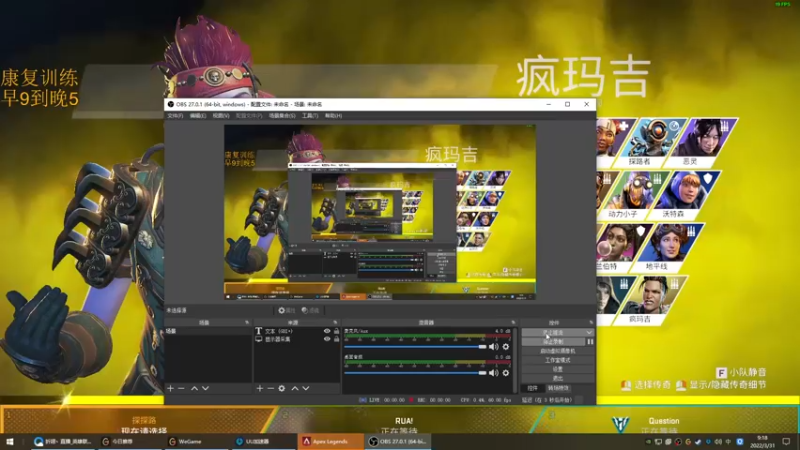Add a new source with the plus icon
The width and height of the screenshot is (800, 450).
pyautogui.click(x=260, y=388)
